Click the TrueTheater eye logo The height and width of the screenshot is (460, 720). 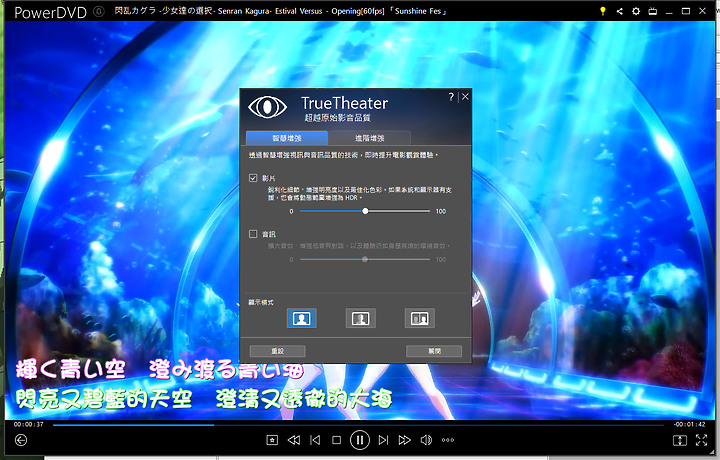click(268, 107)
